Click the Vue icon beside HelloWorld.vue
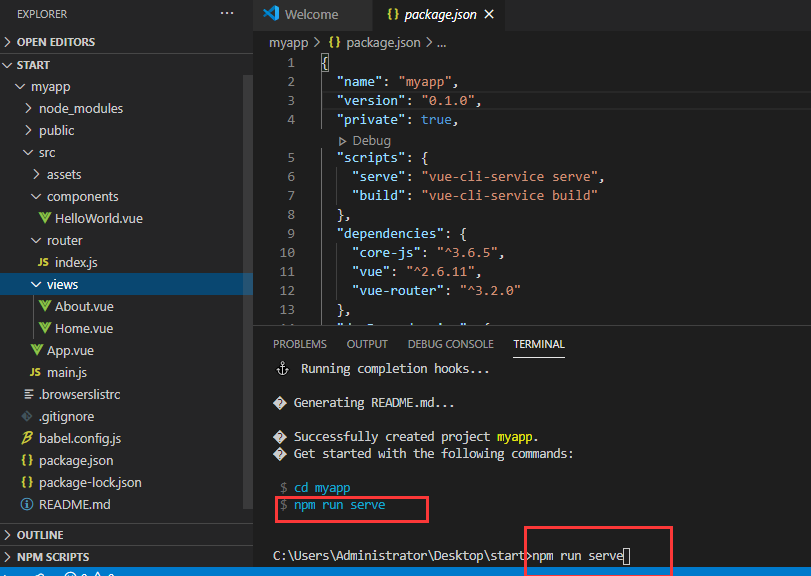This screenshot has height=576, width=811. click(45, 218)
